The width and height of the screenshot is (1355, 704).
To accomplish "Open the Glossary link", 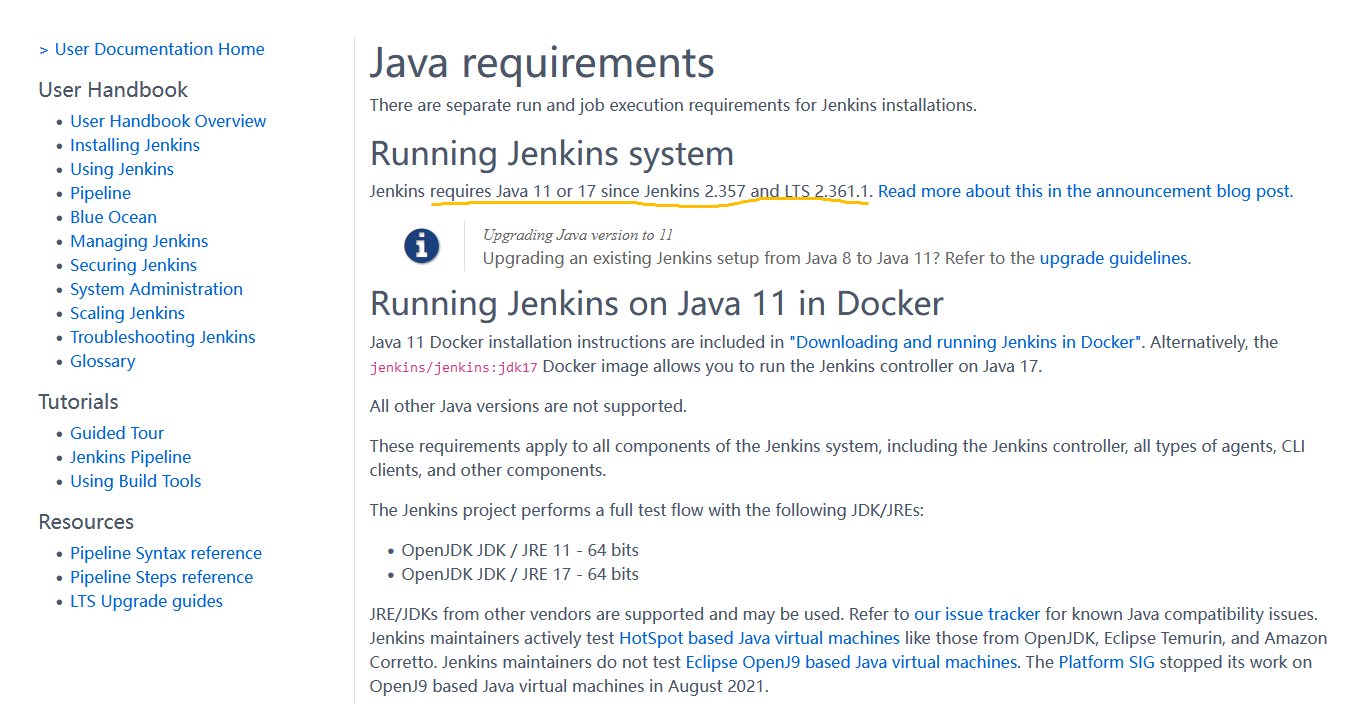I will [102, 361].
